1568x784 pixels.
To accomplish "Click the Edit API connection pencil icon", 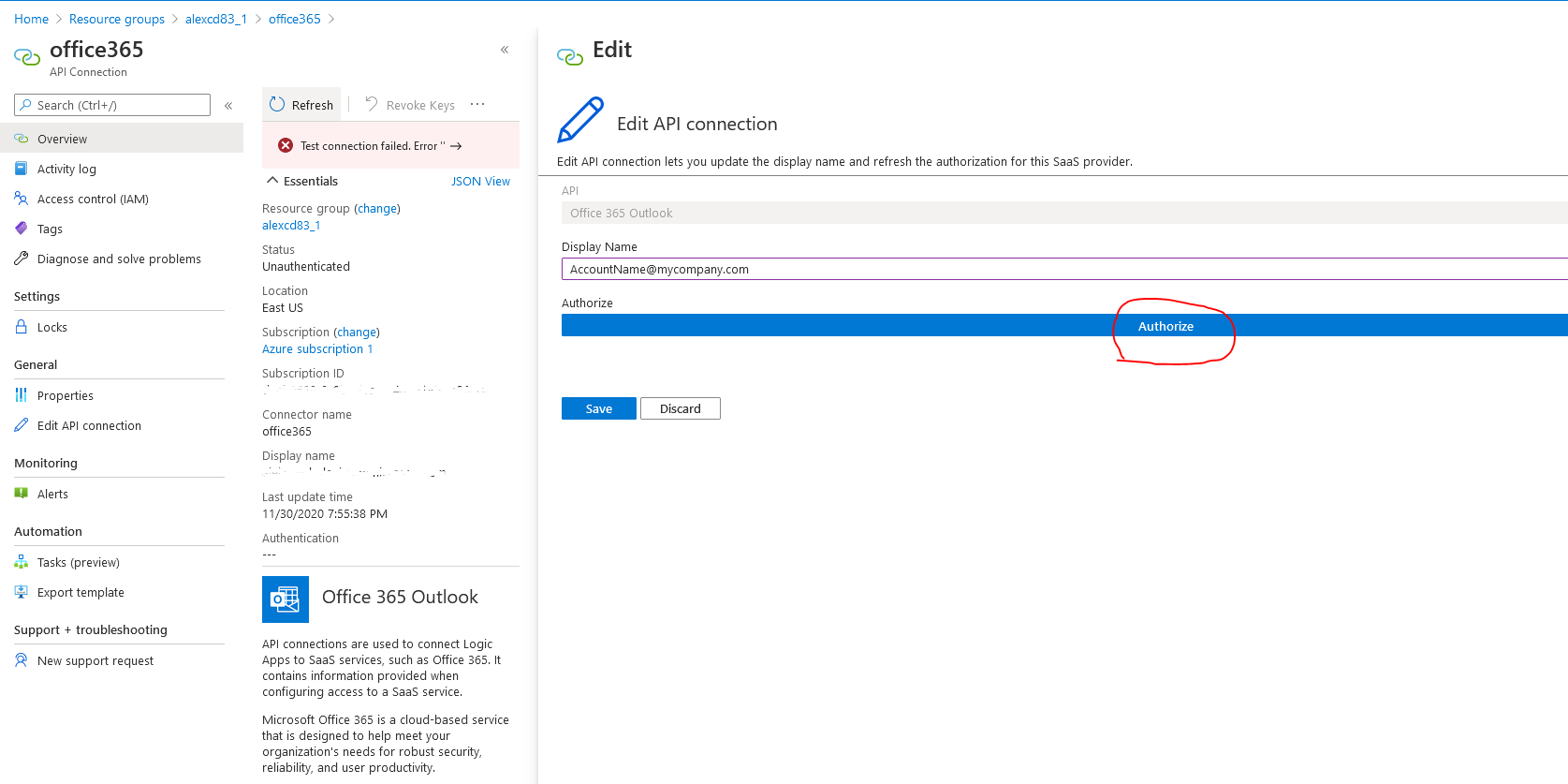I will tap(21, 425).
